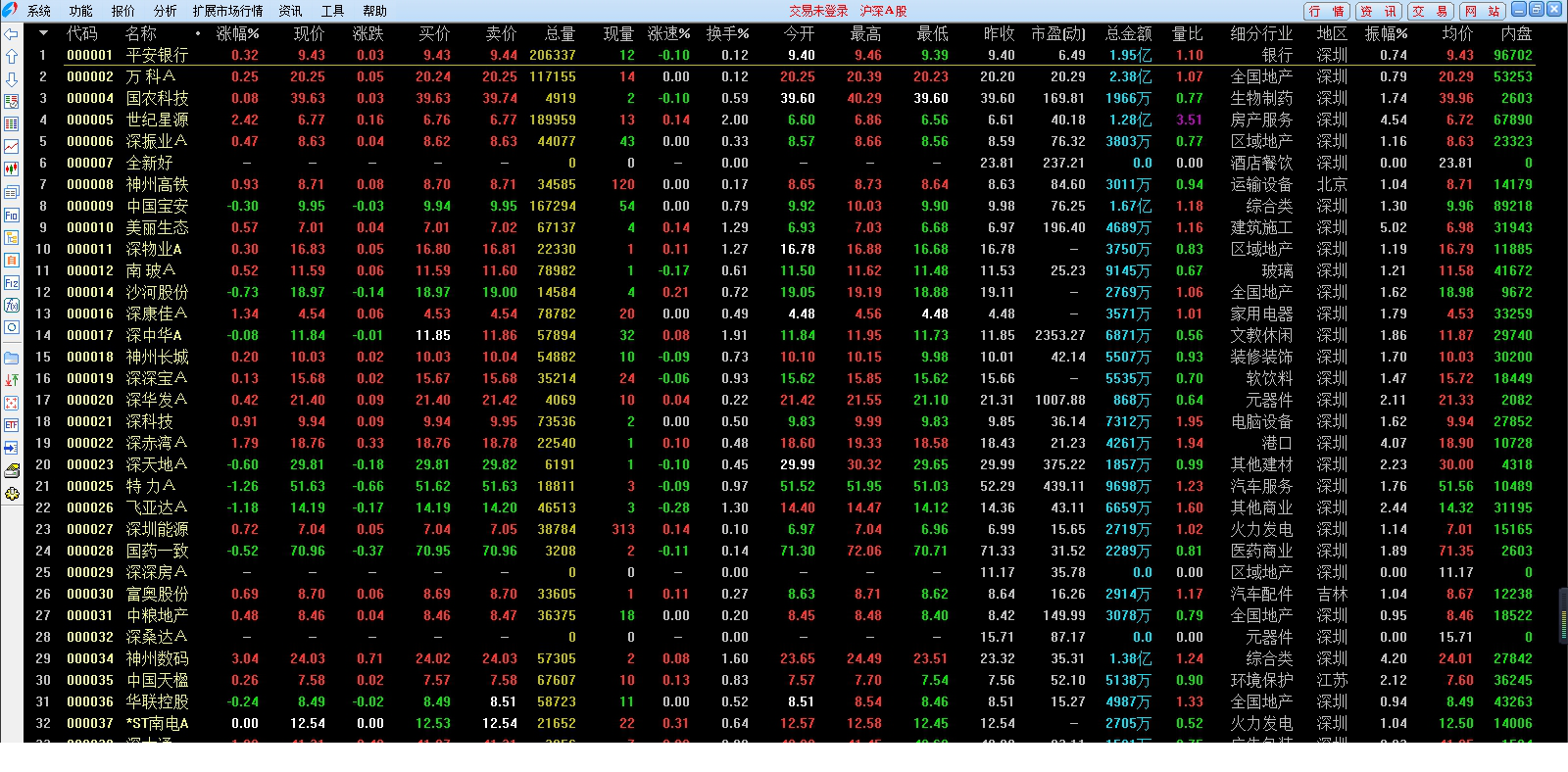Sort by the 市盈(动) column header

point(1057,33)
